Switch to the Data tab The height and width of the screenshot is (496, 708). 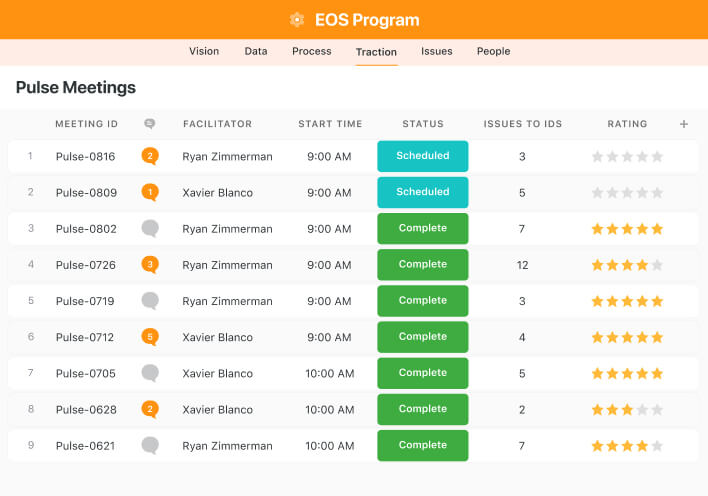coord(256,51)
